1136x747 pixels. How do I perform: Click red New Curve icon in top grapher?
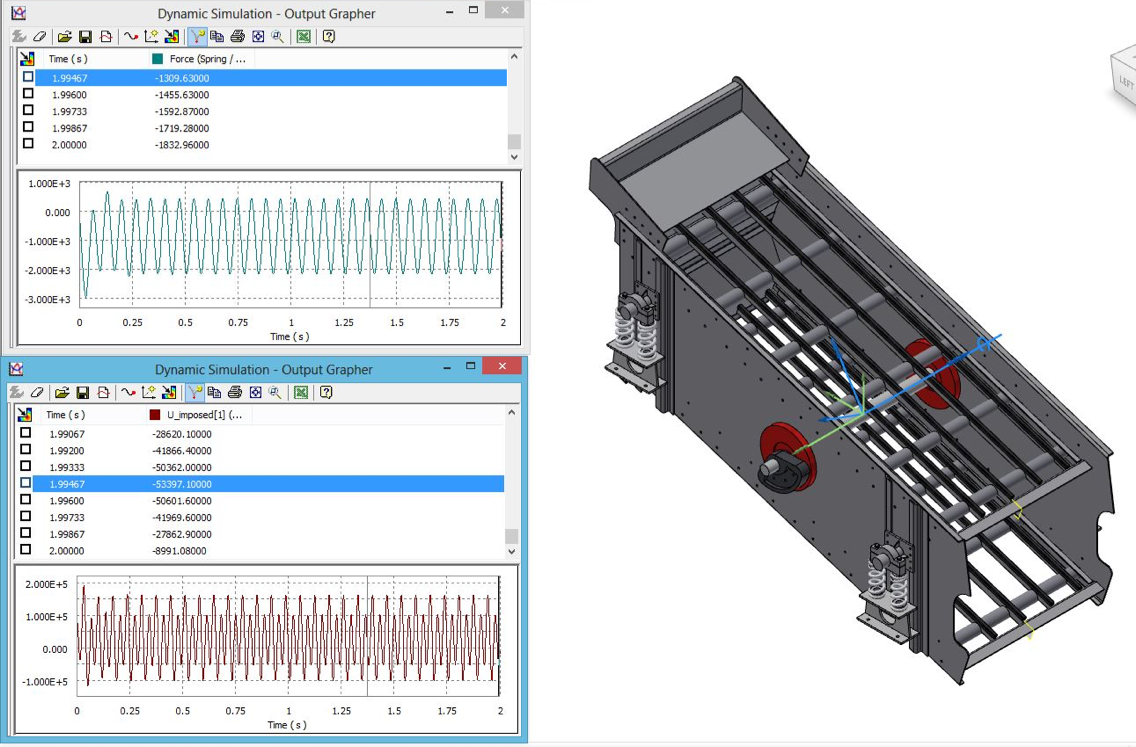pos(130,37)
